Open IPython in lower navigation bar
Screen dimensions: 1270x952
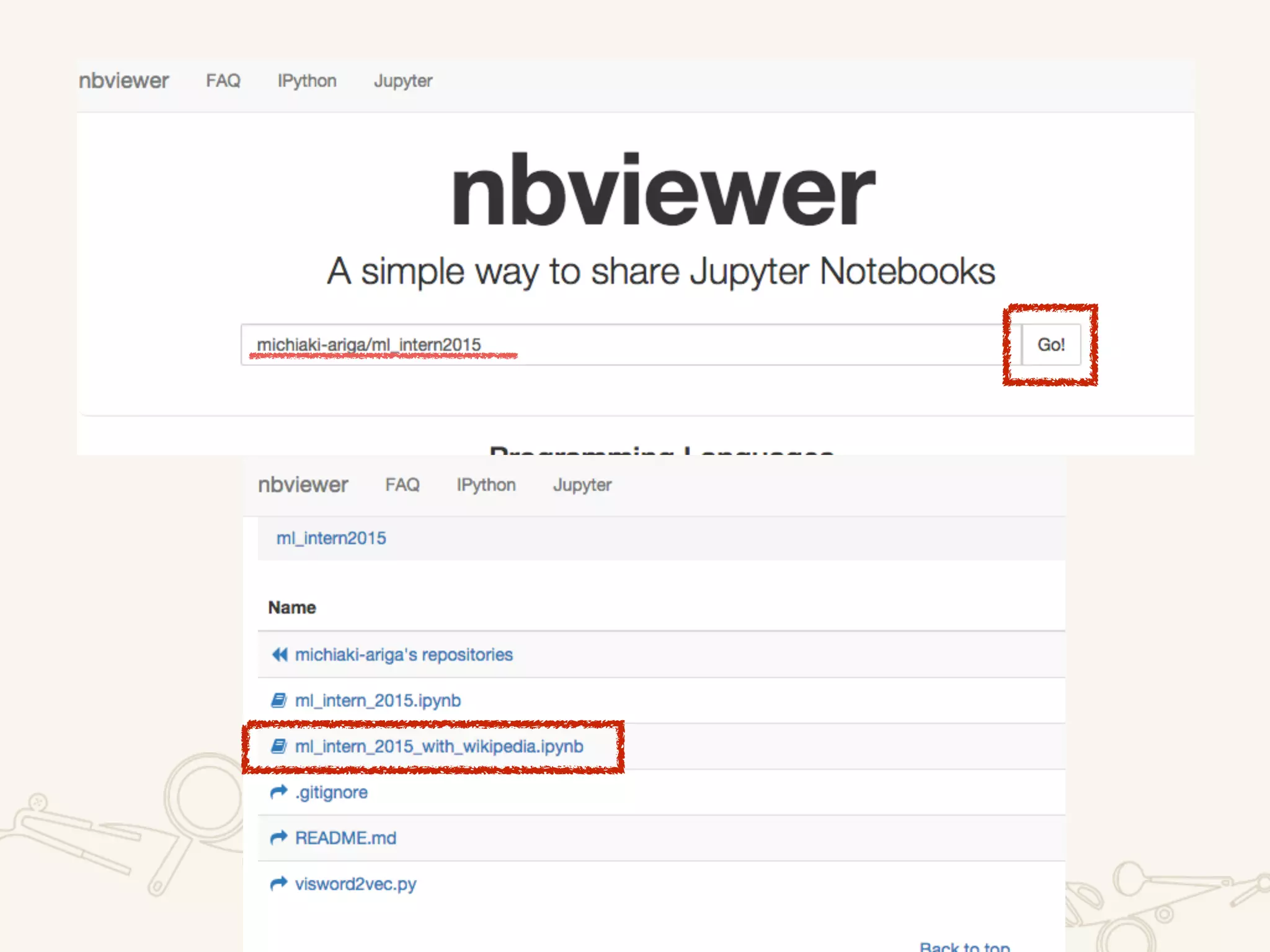486,485
